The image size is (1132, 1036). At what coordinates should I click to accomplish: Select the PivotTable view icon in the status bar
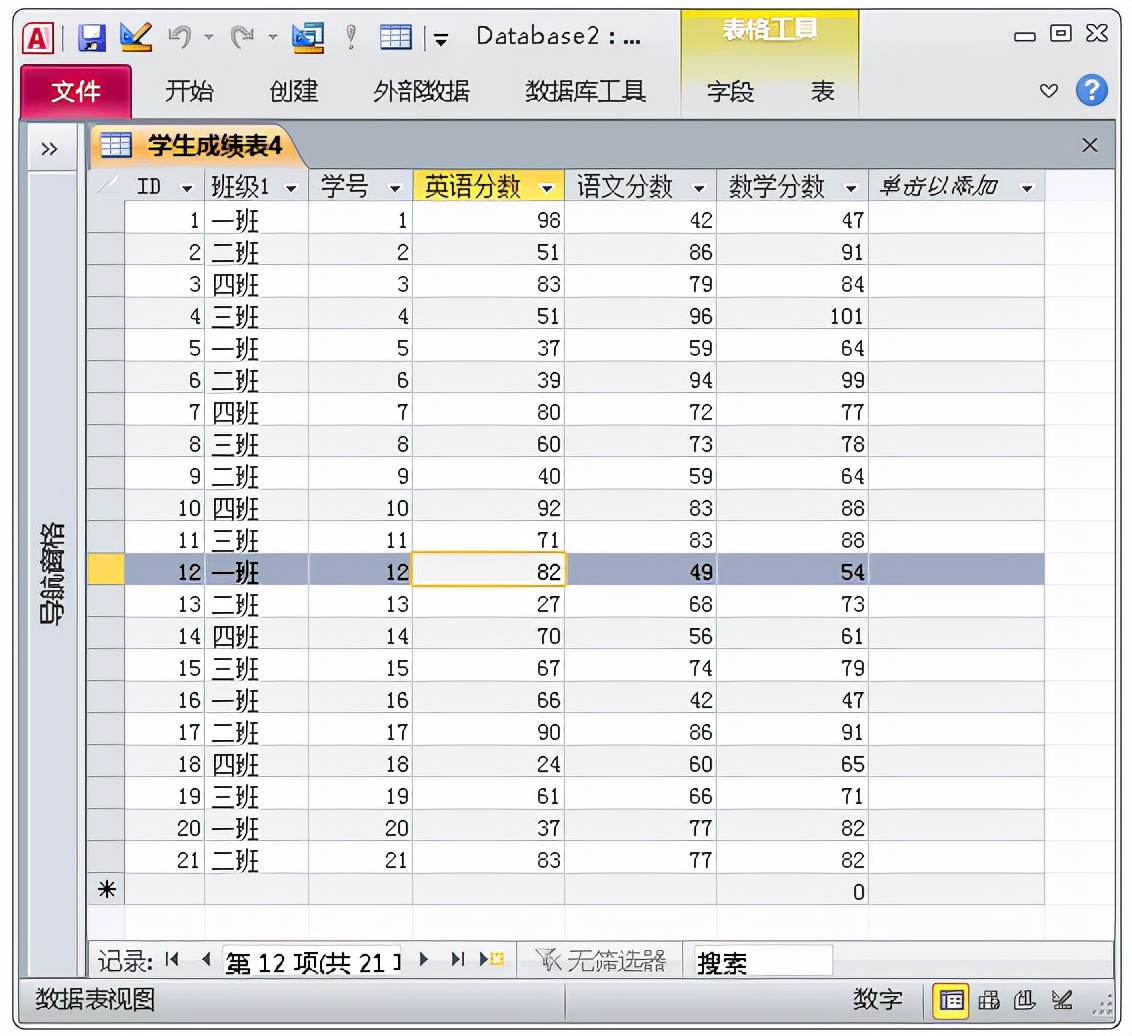[x=988, y=1000]
